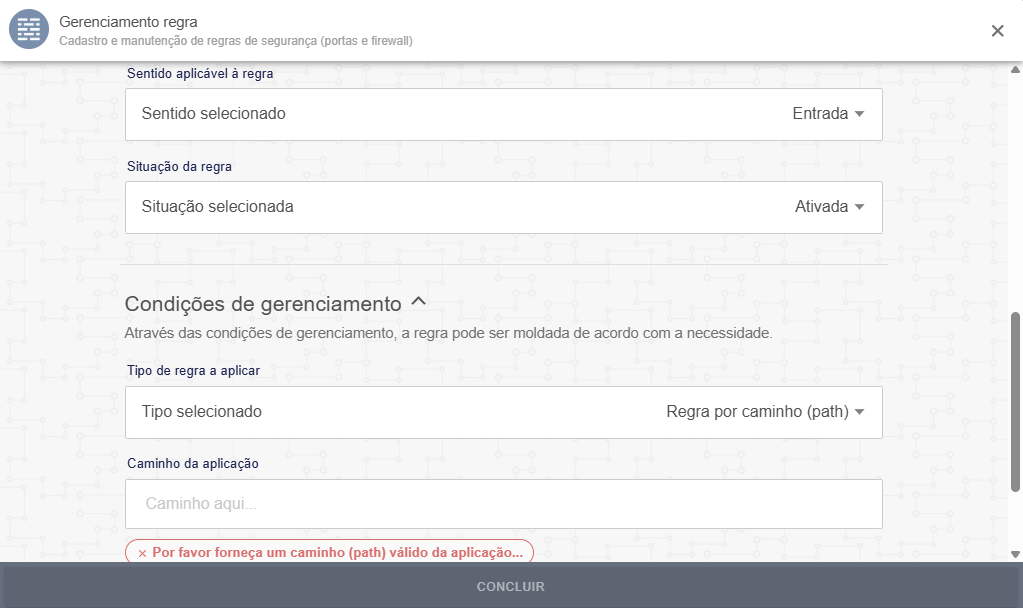Click the × icon in the error chip
The width and height of the screenshot is (1023, 608).
click(x=142, y=553)
